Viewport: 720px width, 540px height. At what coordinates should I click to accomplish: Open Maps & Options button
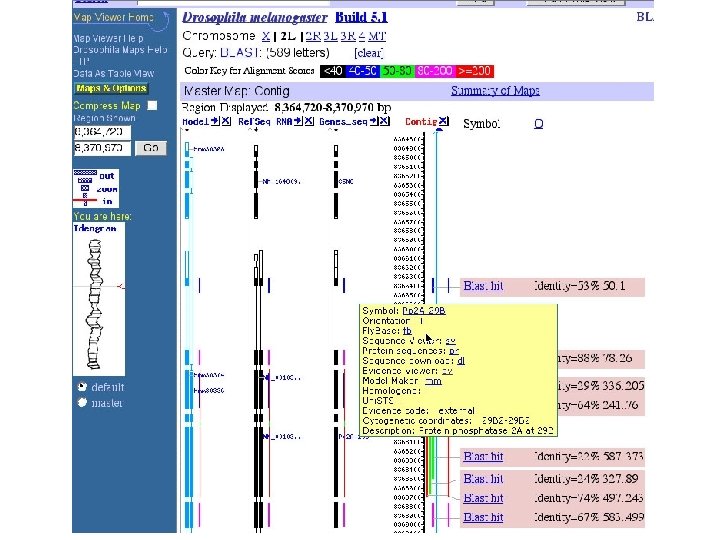tap(111, 88)
